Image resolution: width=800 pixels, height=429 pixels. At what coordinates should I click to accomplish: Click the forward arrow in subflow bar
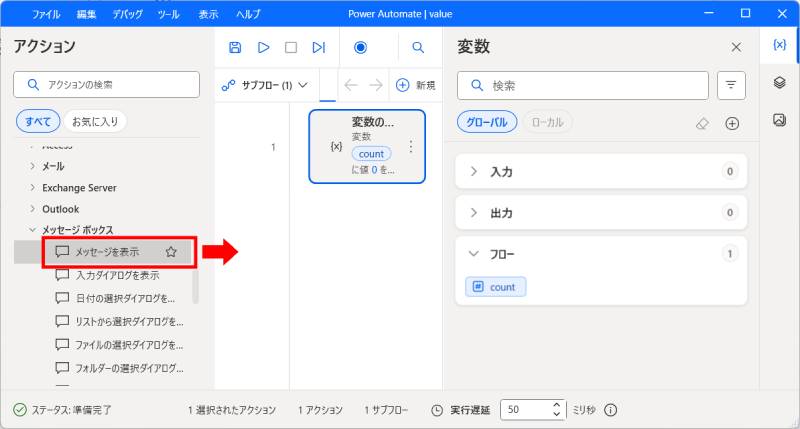pyautogui.click(x=376, y=85)
